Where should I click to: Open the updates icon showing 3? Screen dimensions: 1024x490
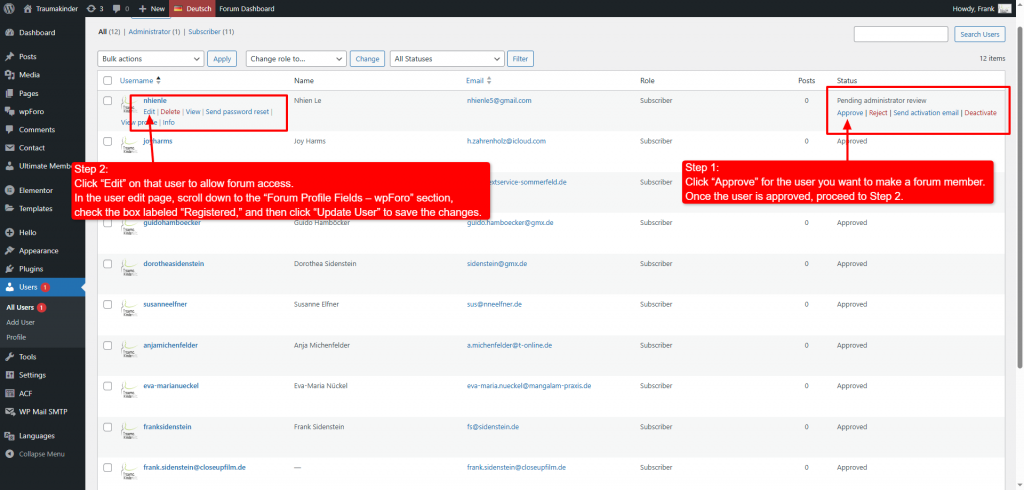click(91, 8)
